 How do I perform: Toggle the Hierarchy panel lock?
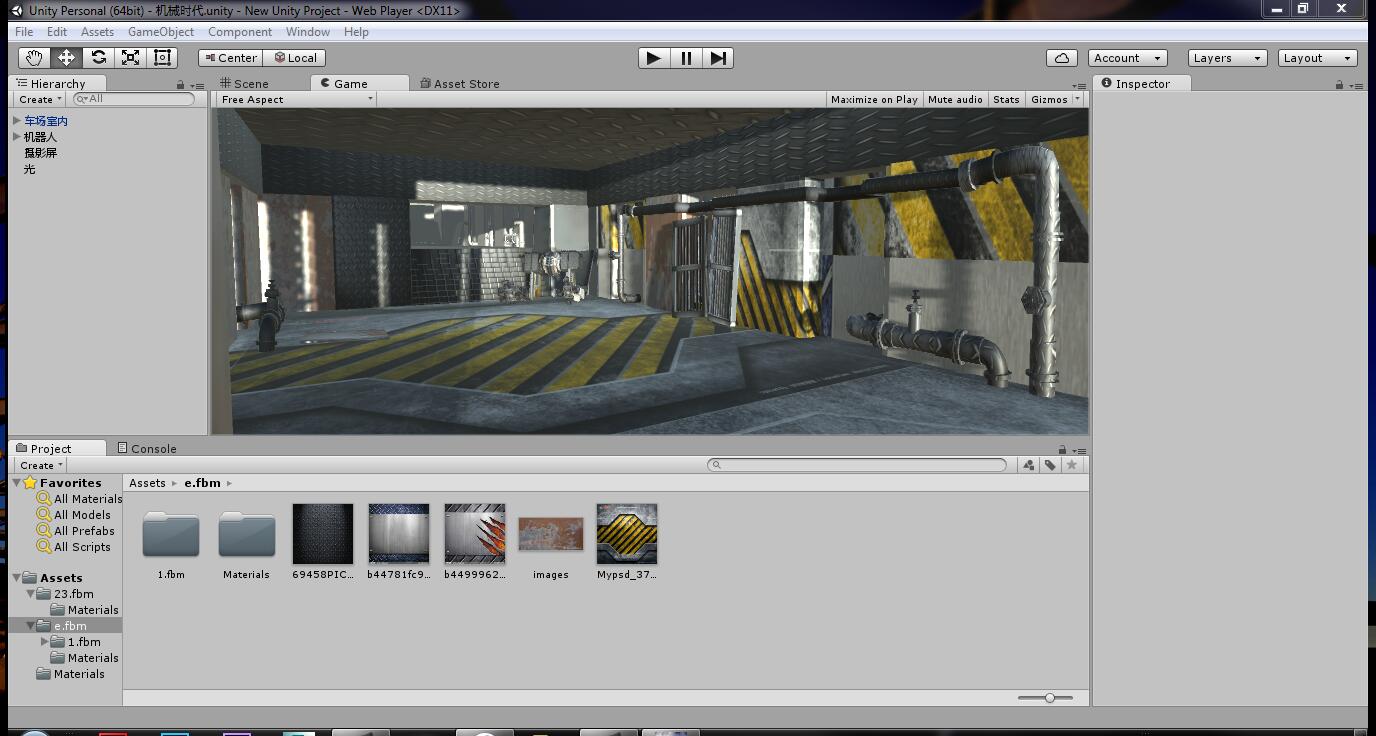tap(180, 85)
